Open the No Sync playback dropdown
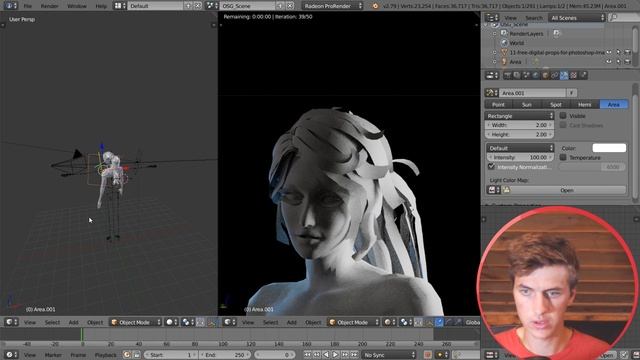640x360 pixels. tap(389, 355)
